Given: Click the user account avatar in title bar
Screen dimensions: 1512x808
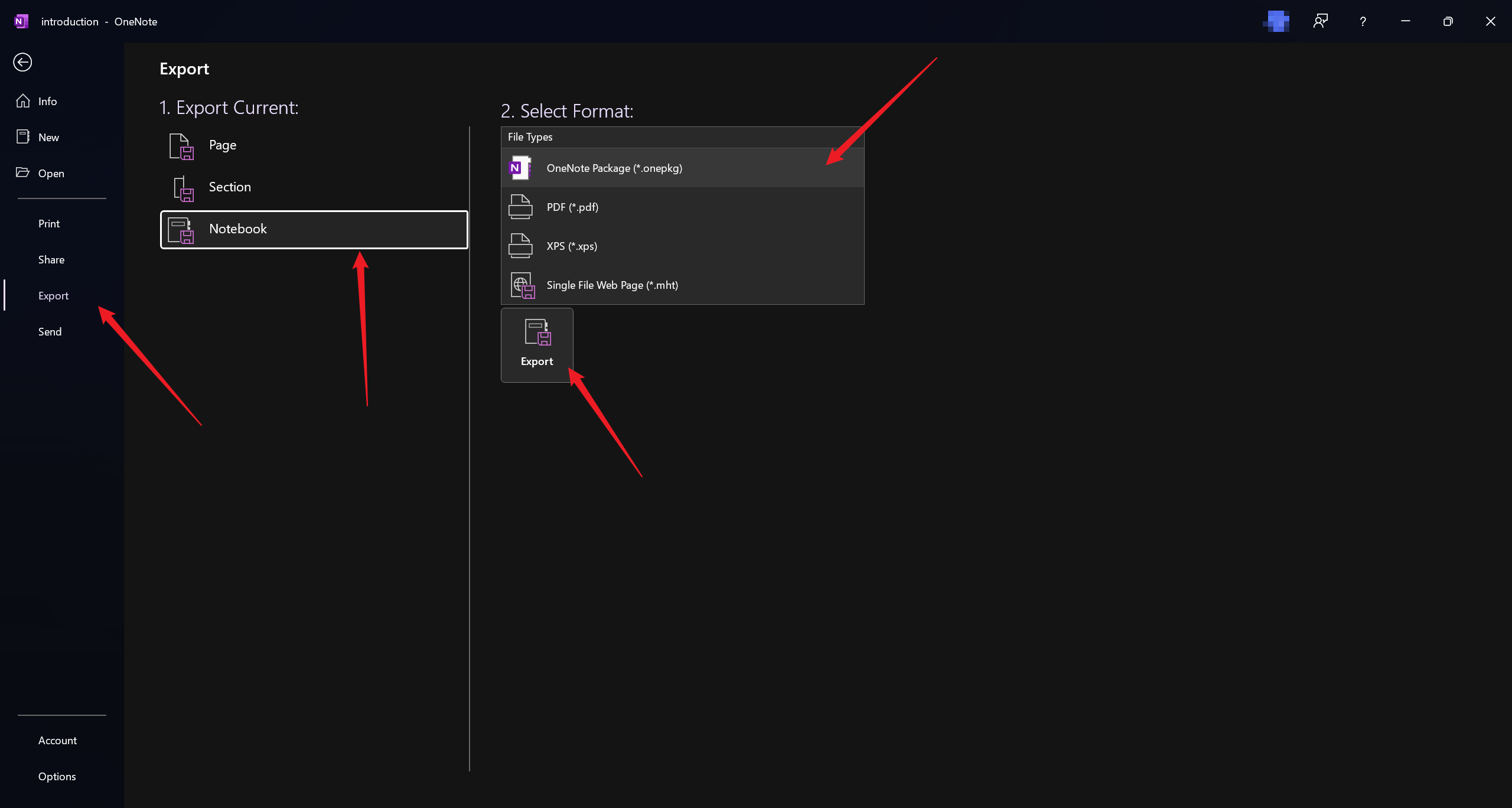Looking at the screenshot, I should pos(1277,21).
